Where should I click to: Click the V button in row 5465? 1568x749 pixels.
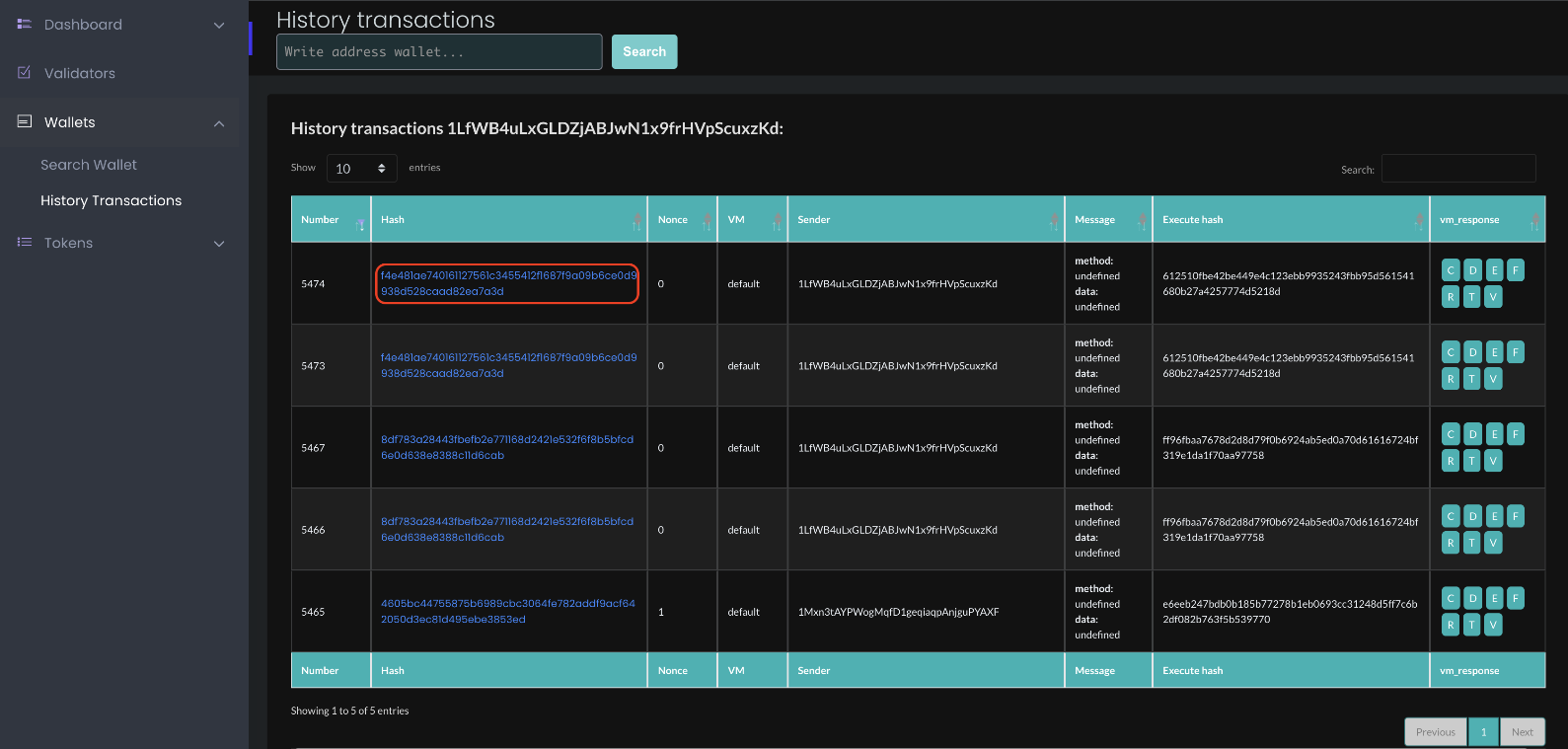point(1494,625)
